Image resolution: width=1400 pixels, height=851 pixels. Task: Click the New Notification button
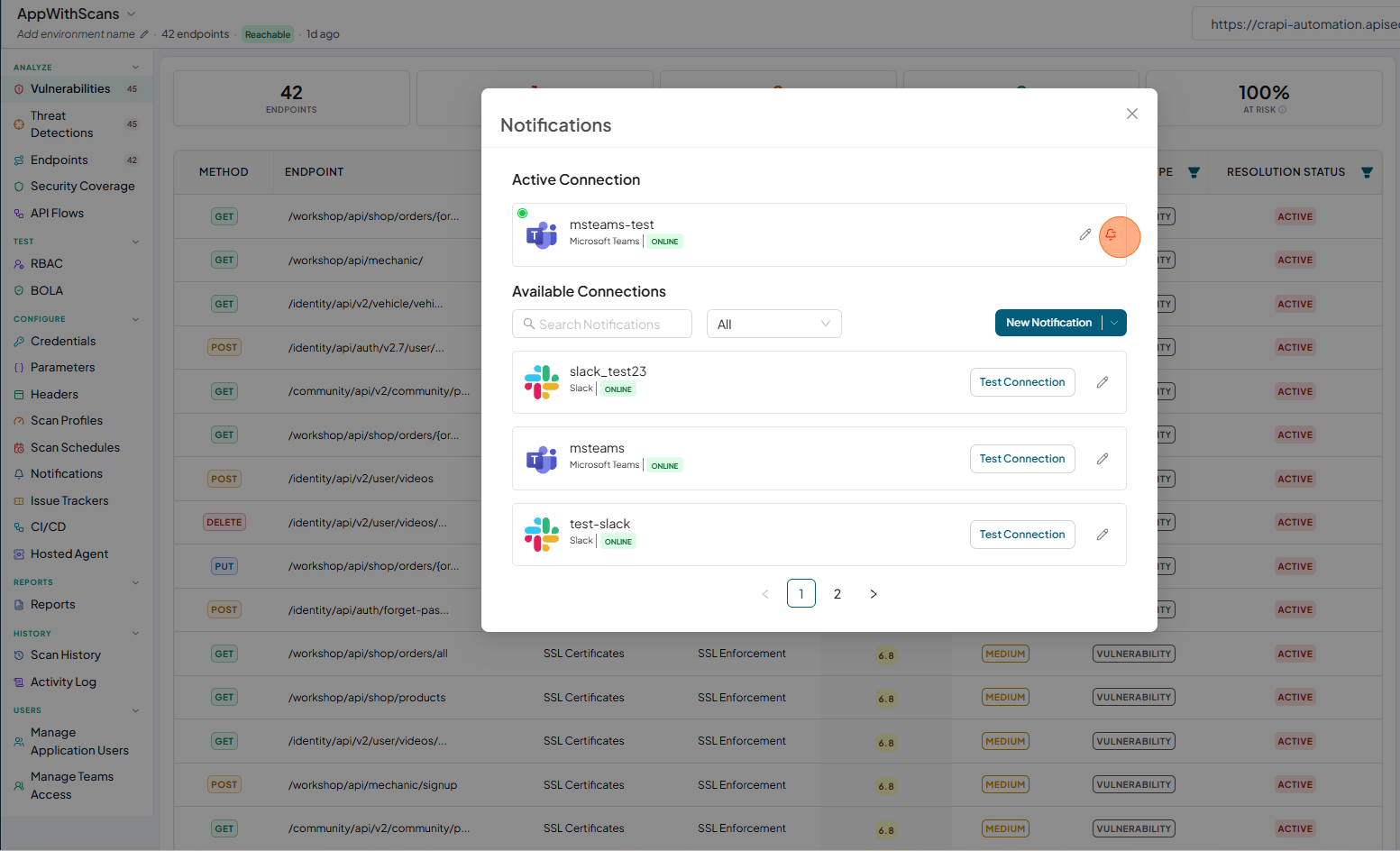1048,323
